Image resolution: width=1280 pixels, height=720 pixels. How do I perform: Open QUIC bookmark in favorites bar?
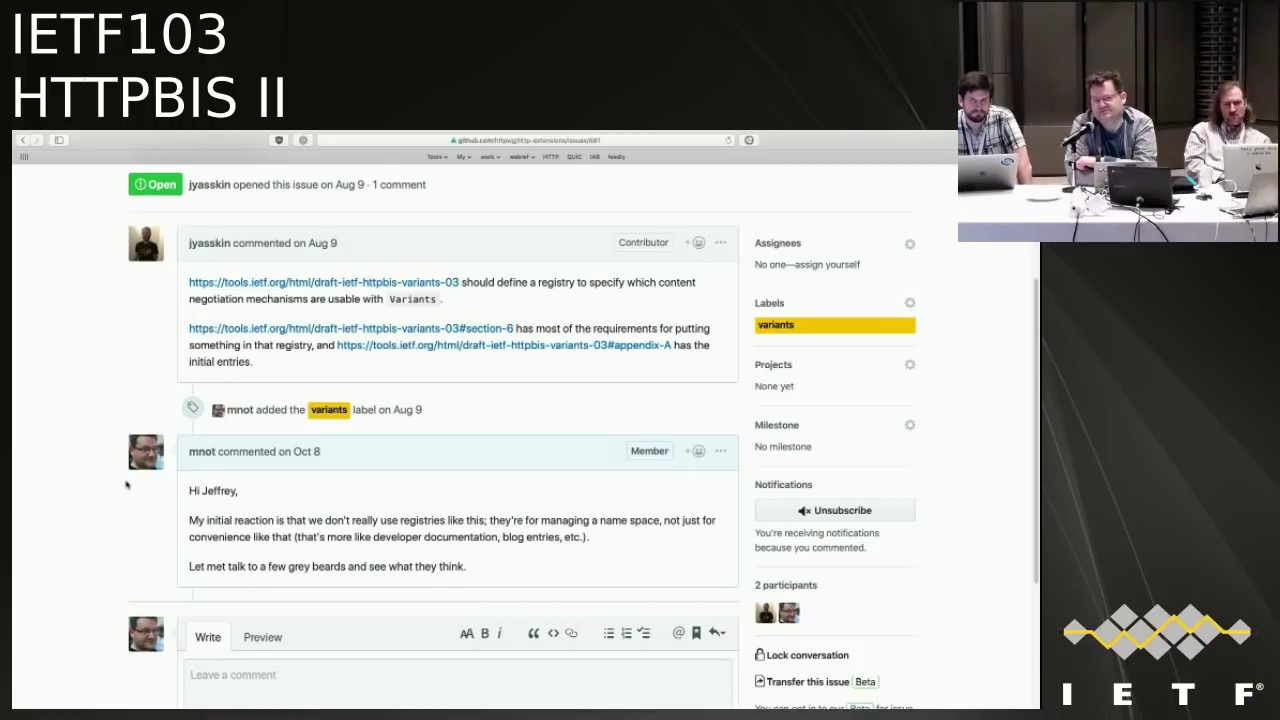click(574, 157)
